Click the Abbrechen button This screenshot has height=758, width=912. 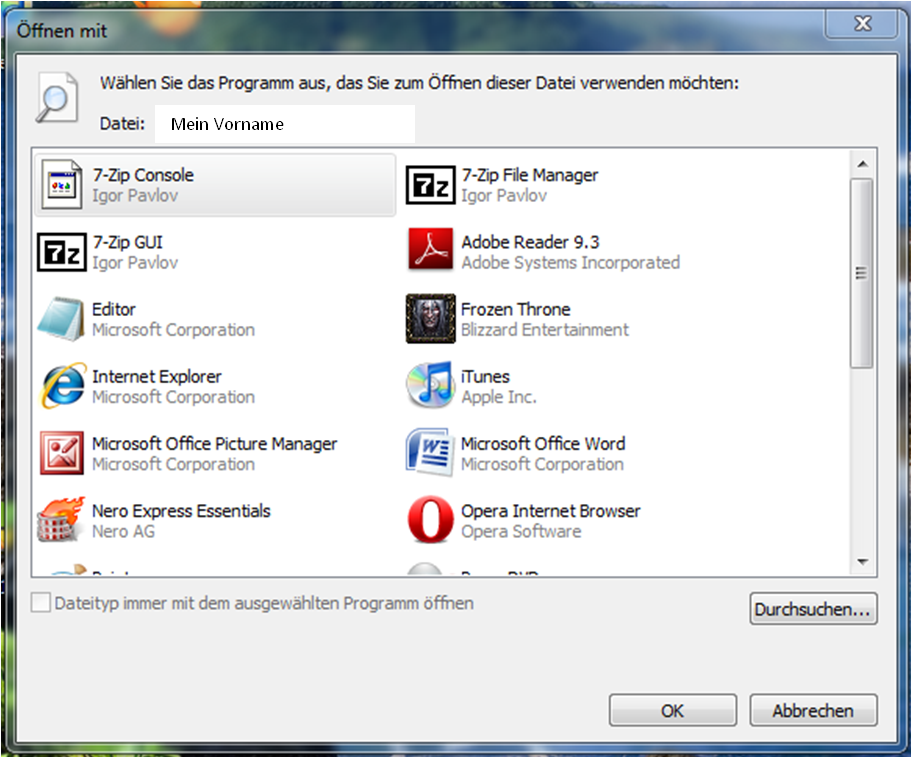click(x=813, y=710)
